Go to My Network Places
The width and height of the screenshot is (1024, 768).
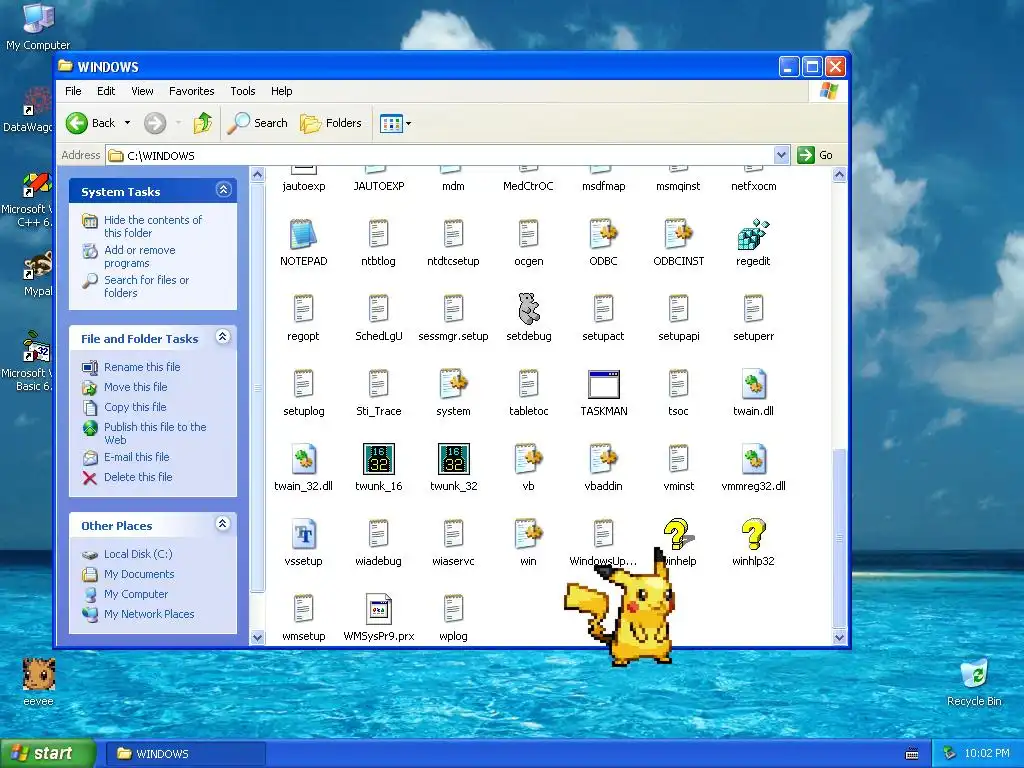pyautogui.click(x=149, y=614)
